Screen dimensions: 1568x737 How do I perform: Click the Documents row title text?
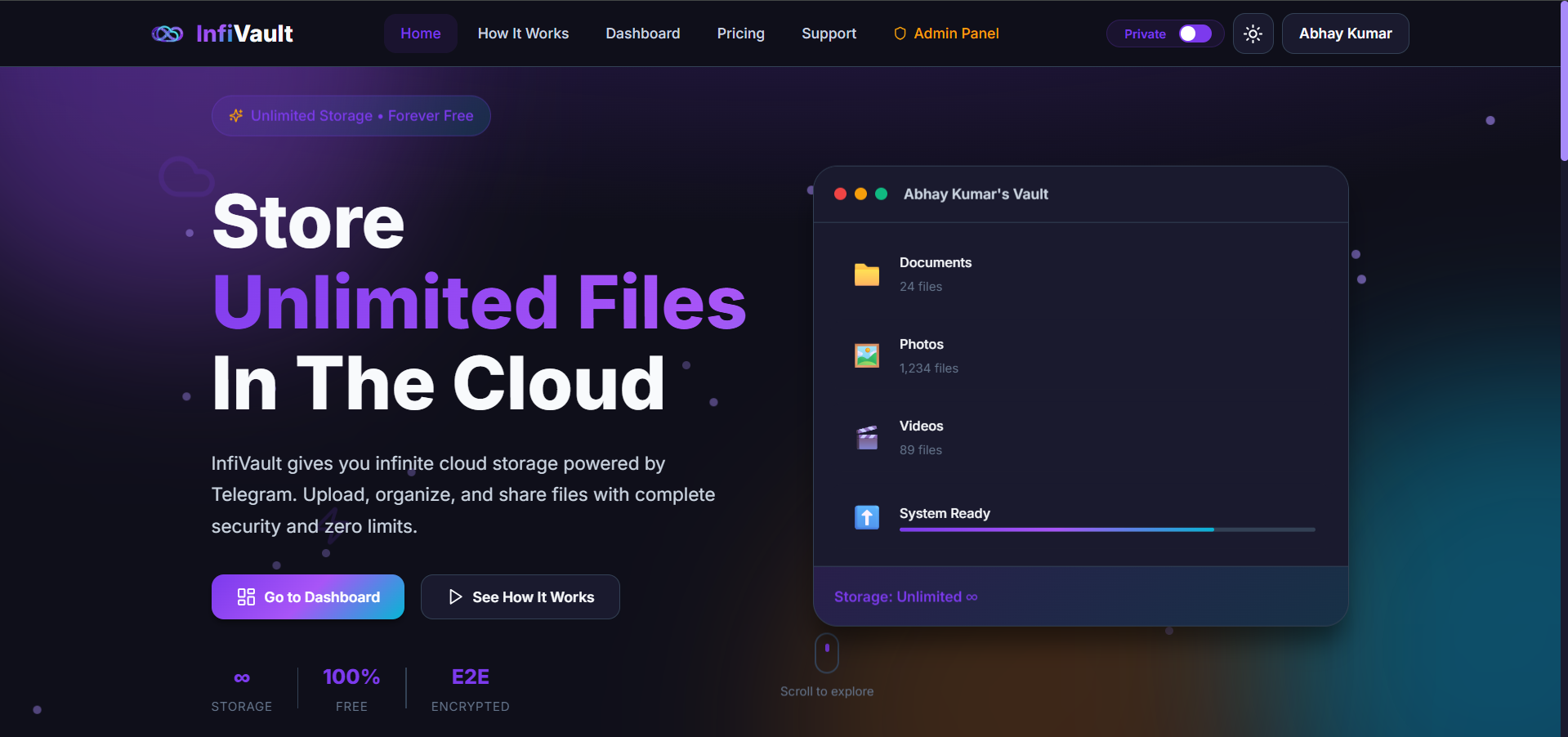[936, 262]
